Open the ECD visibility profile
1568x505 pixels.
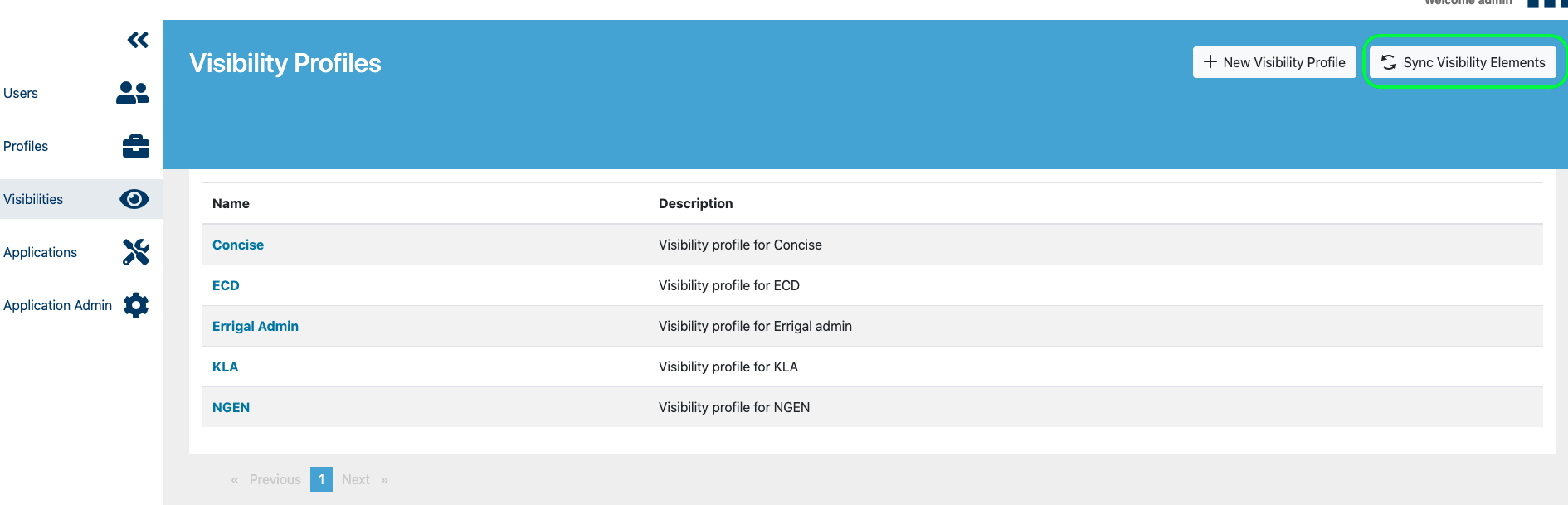[x=226, y=285]
